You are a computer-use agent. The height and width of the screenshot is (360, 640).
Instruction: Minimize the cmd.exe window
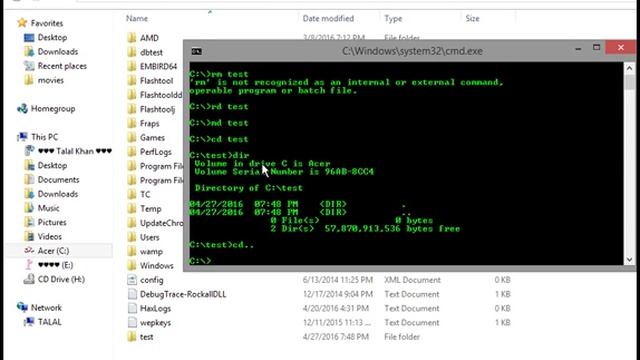click(578, 49)
